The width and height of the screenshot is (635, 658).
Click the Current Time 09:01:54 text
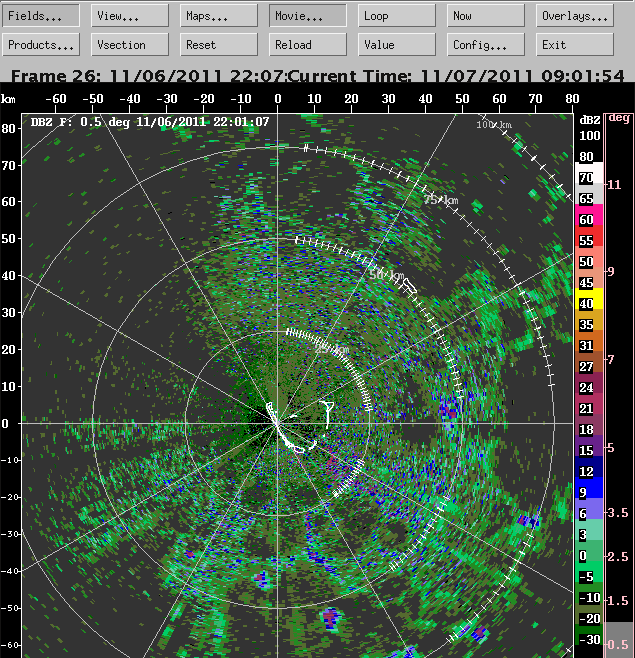(456, 76)
